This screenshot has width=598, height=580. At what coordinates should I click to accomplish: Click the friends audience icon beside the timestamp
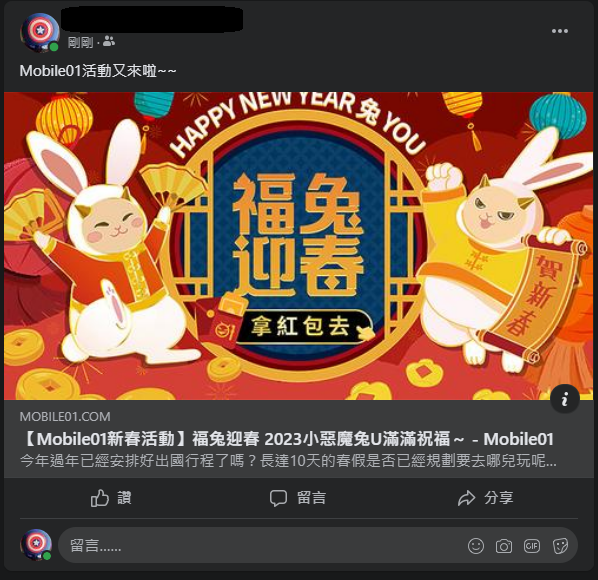pyautogui.click(x=109, y=41)
